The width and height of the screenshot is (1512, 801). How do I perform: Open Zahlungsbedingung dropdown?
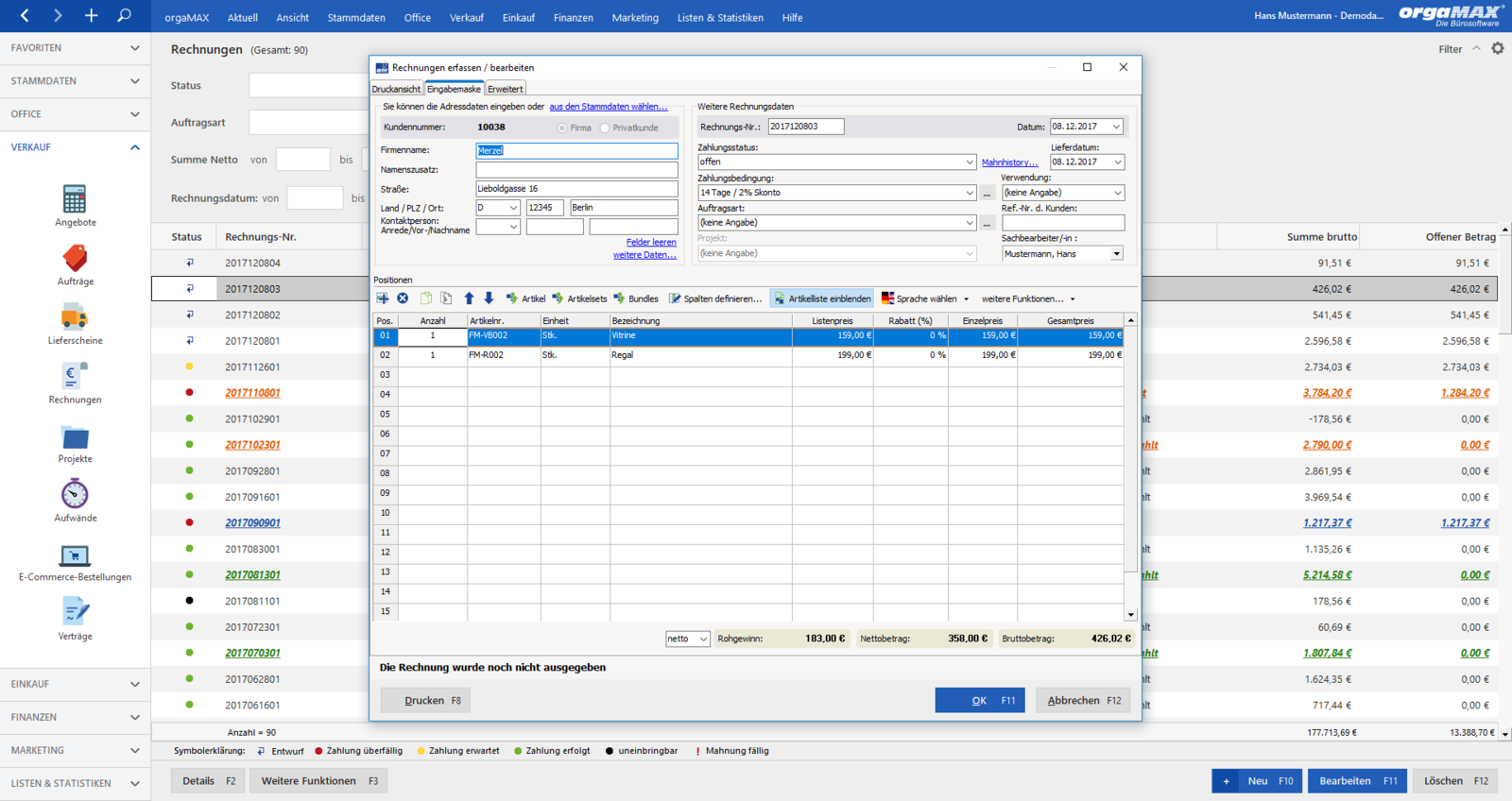(x=970, y=193)
